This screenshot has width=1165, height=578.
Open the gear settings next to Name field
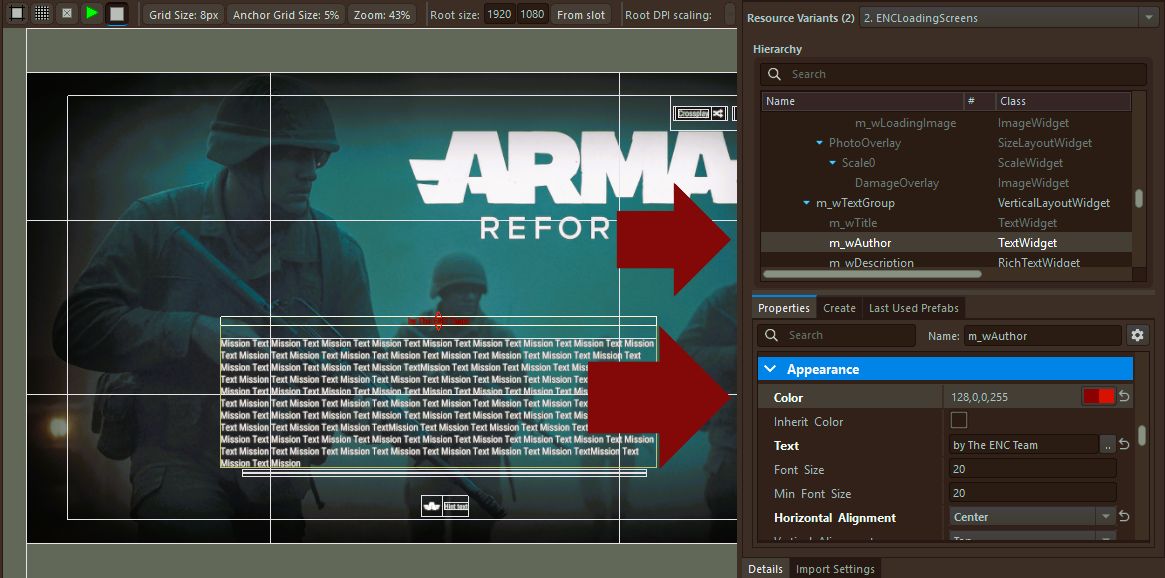point(1136,336)
